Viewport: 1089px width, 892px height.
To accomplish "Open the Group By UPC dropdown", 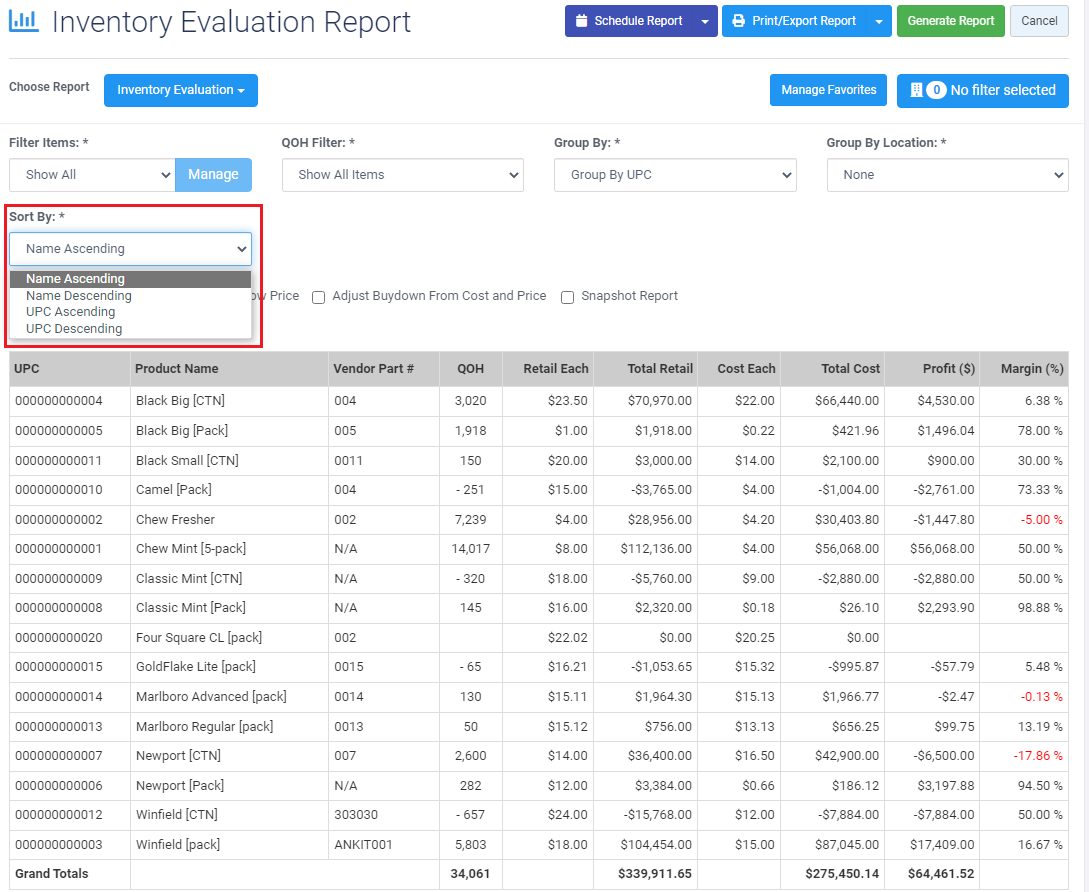I will pyautogui.click(x=675, y=175).
